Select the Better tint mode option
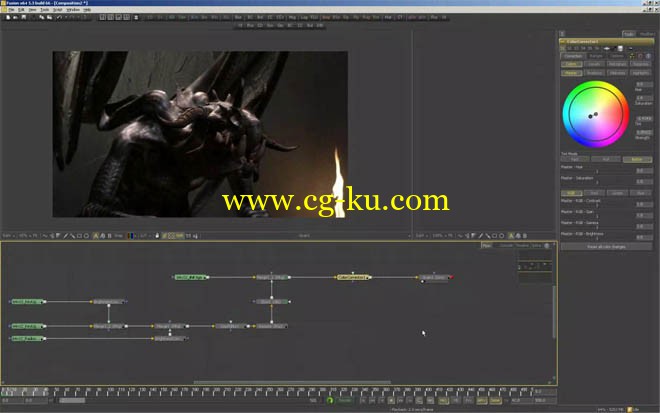 (x=637, y=159)
